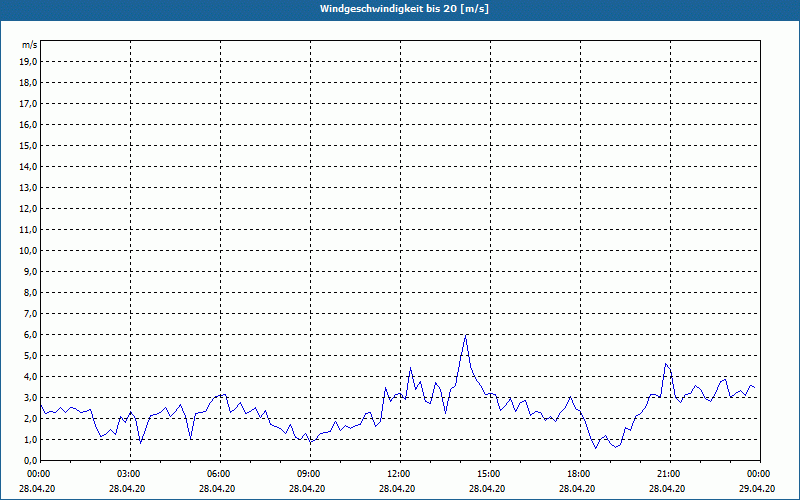Click the y-axis value '0,0'
Viewport: 800px width, 500px height.
[30, 461]
